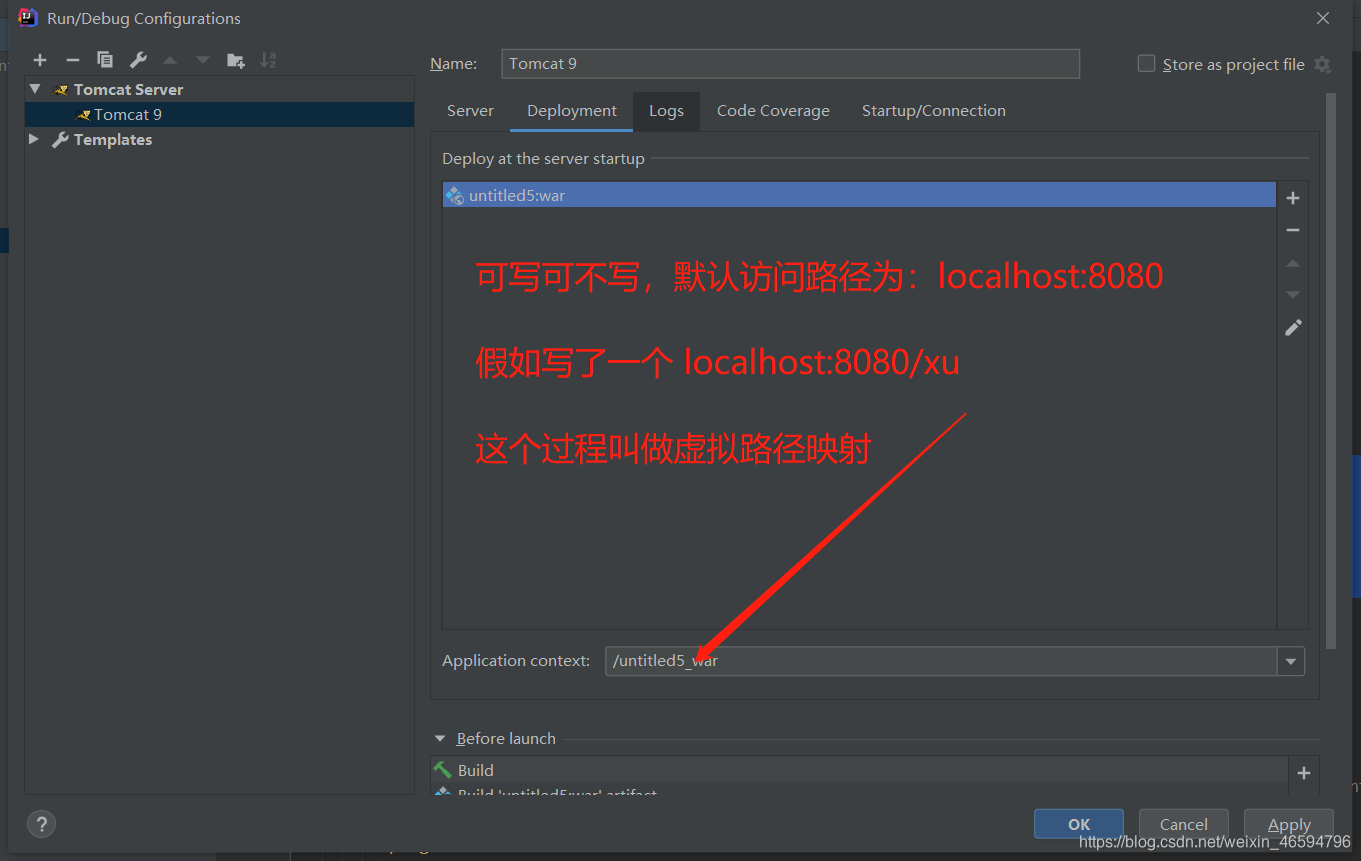The image size is (1361, 861).
Task: Select untitled5:war in the deploy list
Action: 859,195
